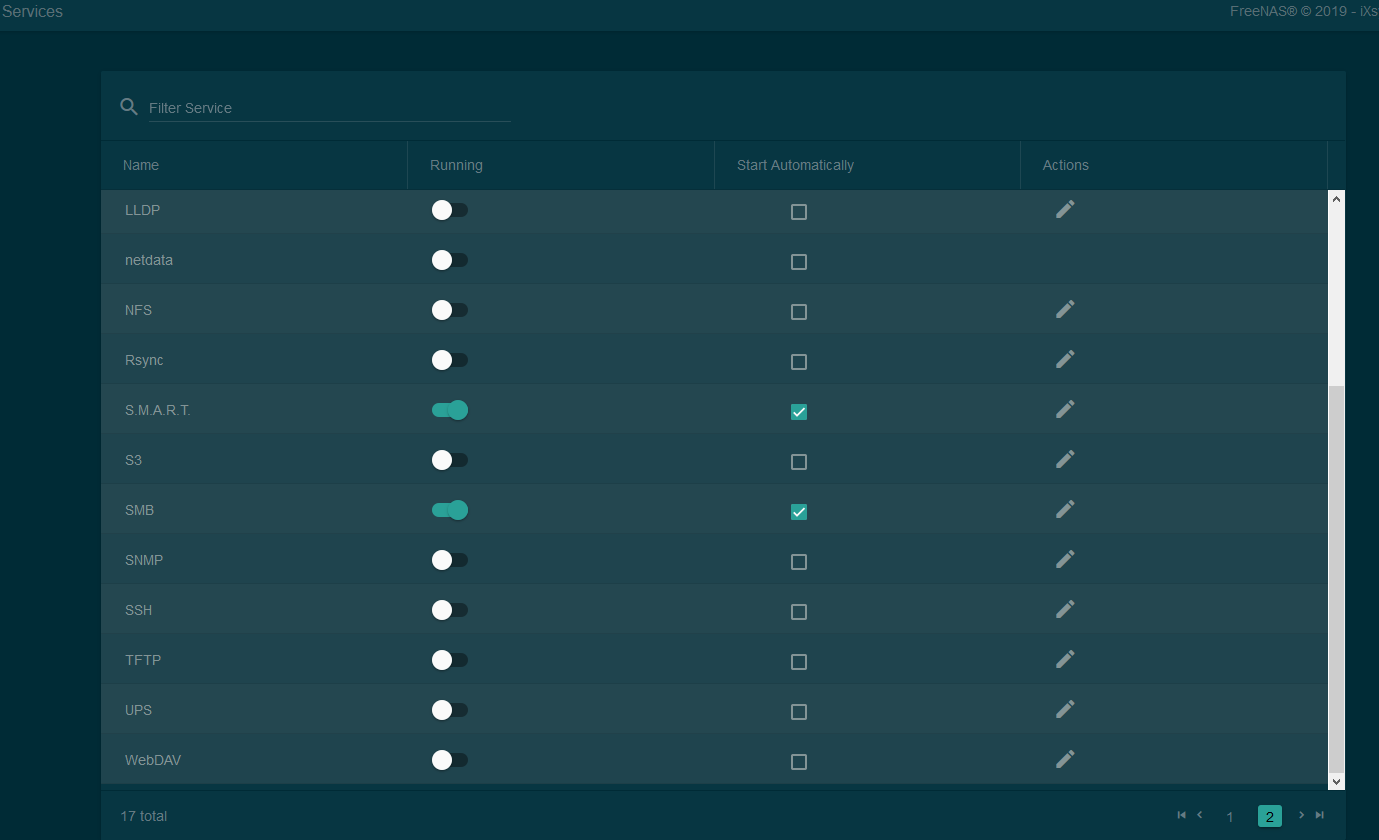
Task: Edit the TFTP service settings
Action: coord(1065,659)
